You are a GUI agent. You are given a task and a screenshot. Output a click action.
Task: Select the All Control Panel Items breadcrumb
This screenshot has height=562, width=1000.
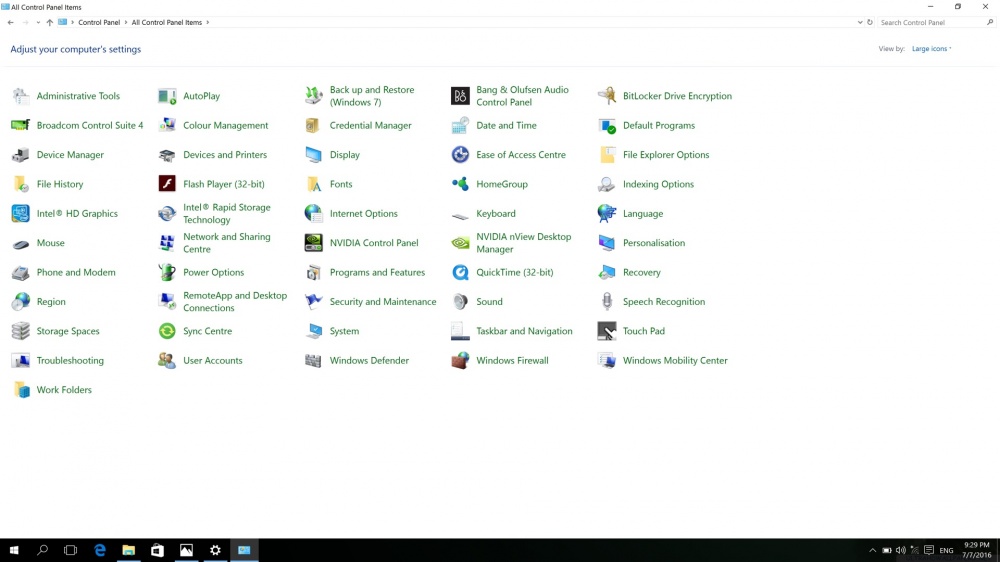(x=167, y=22)
